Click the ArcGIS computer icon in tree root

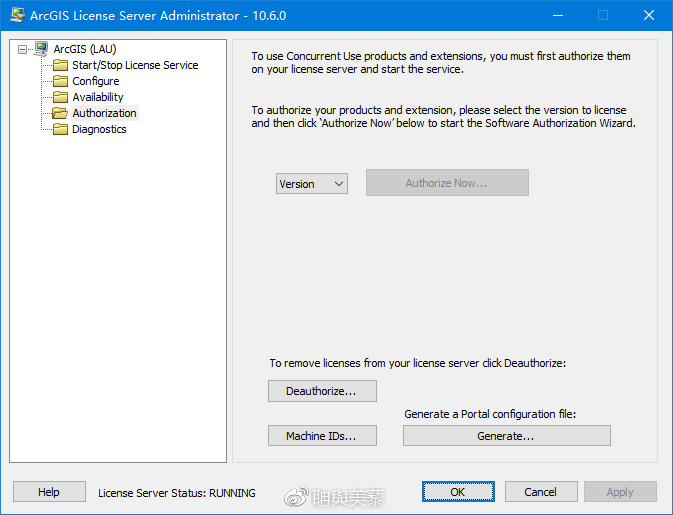41,48
